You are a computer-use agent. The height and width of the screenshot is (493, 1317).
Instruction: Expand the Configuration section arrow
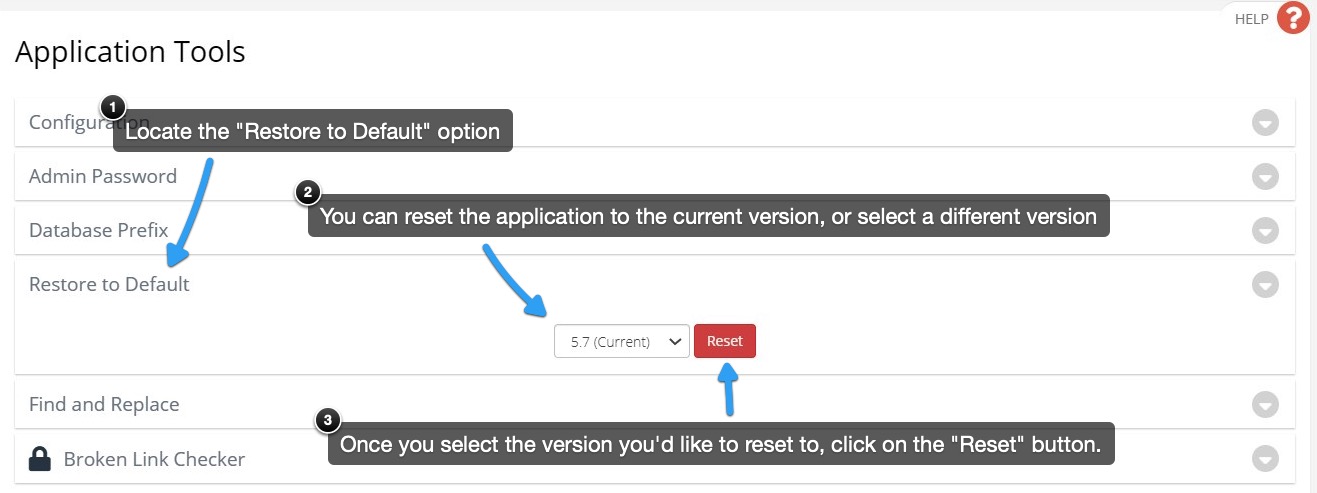point(1266,123)
